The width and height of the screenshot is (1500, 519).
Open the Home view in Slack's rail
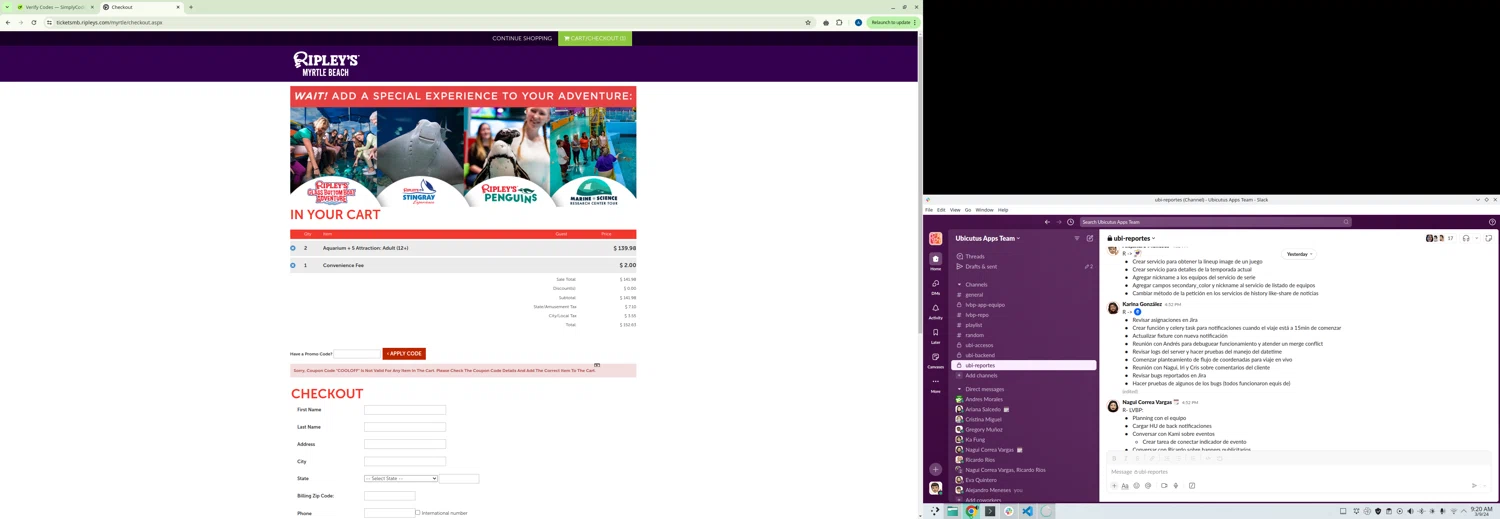[936, 262]
